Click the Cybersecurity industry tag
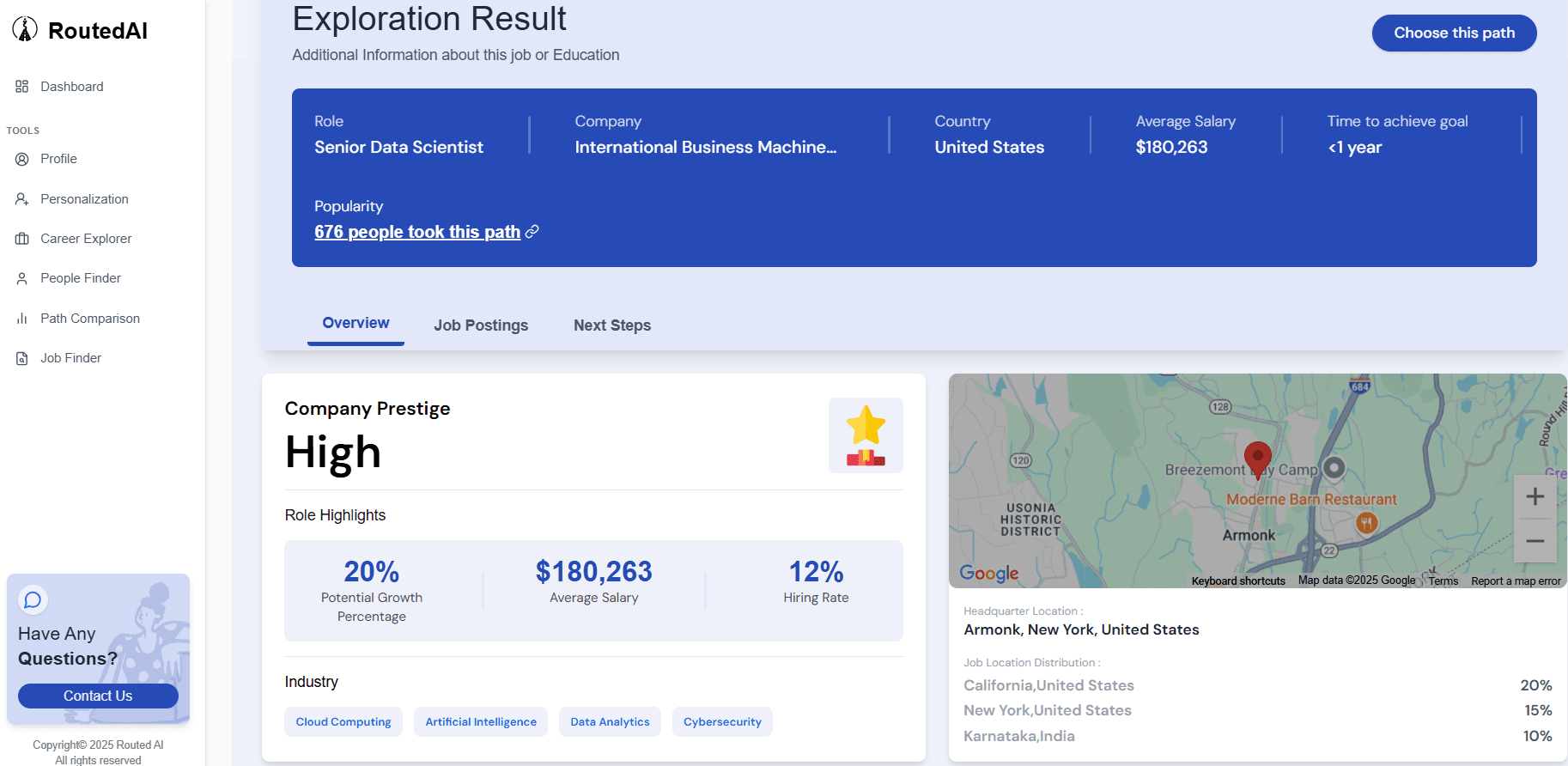1568x766 pixels. [722, 722]
